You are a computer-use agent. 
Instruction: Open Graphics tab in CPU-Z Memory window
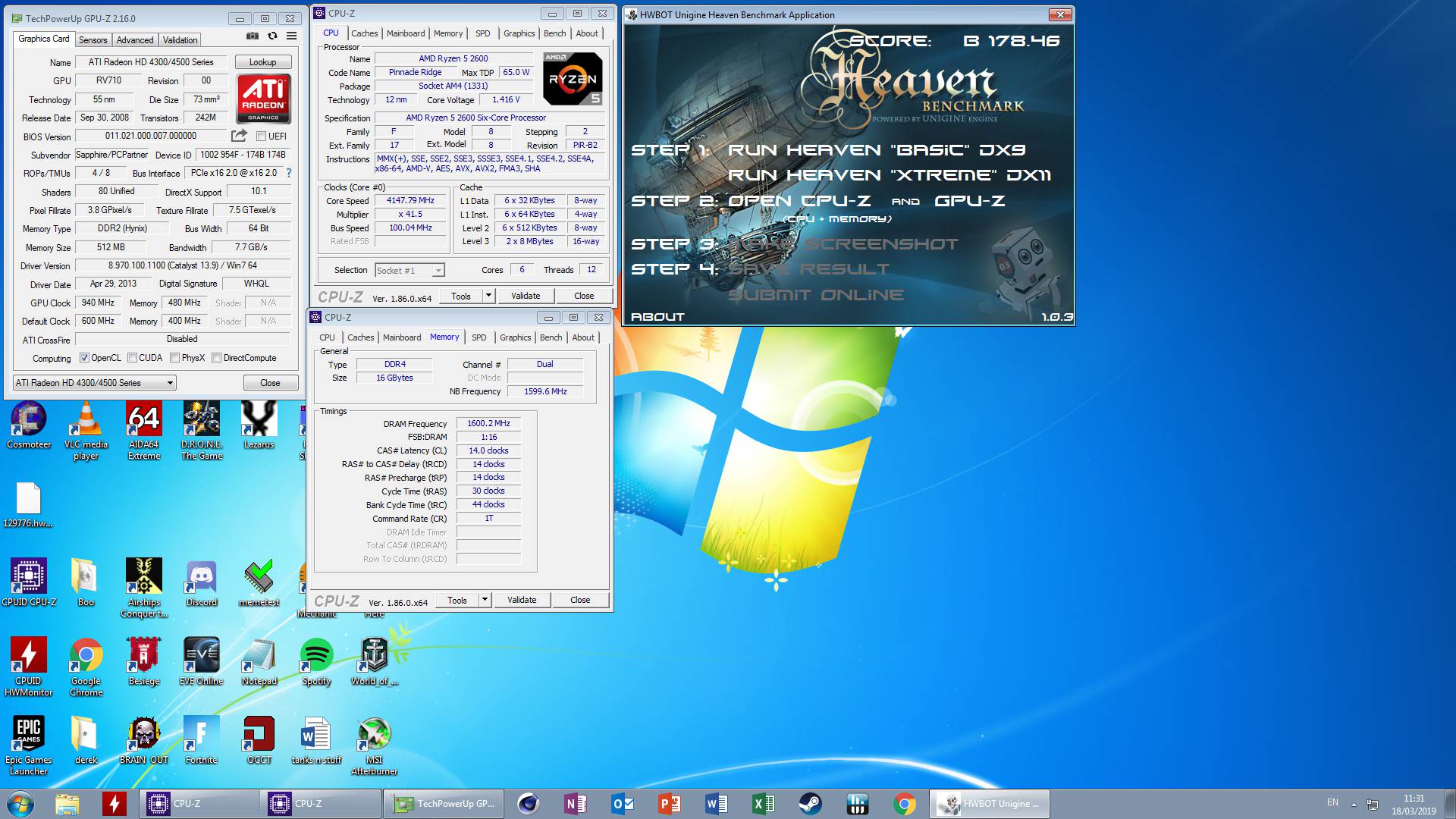516,337
